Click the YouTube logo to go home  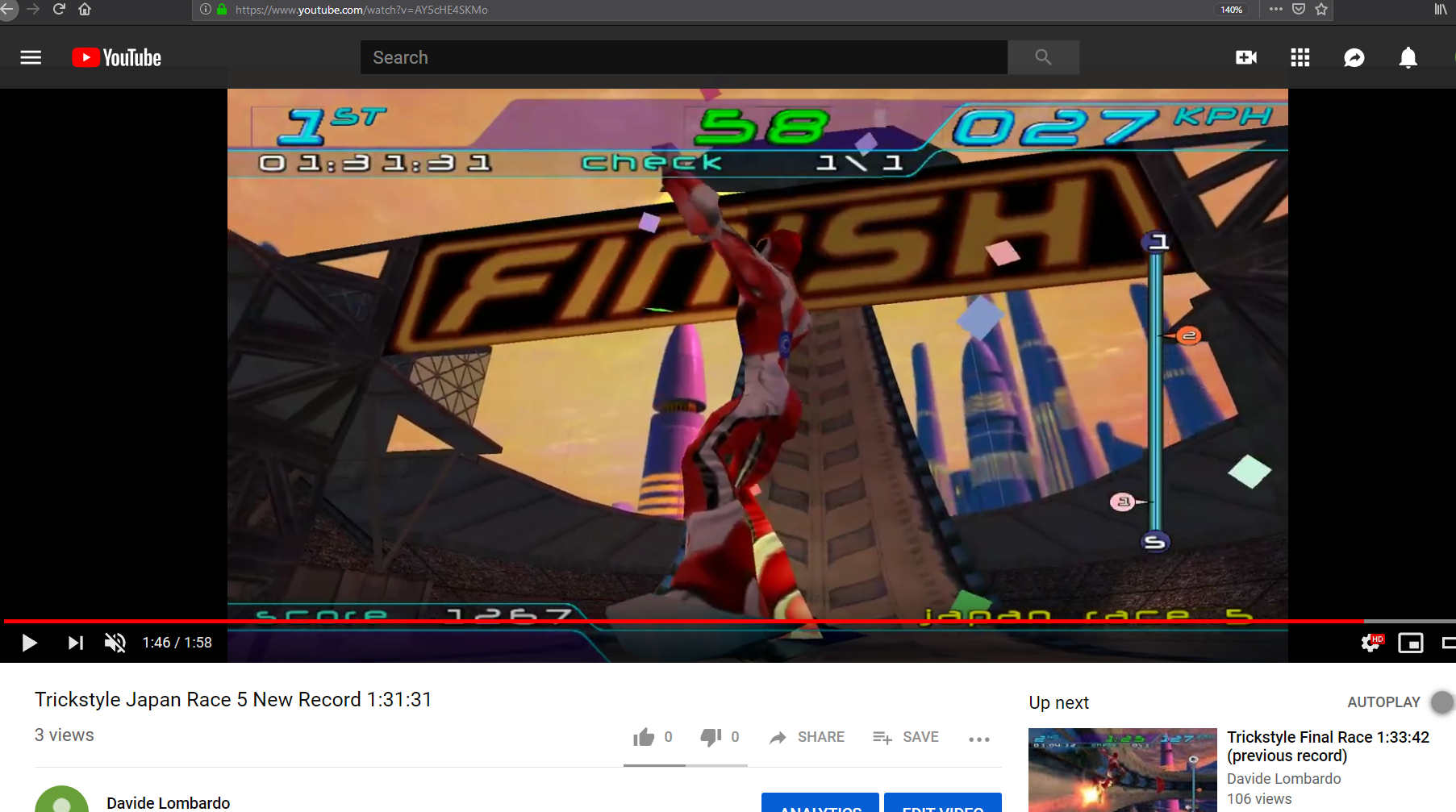(117, 57)
